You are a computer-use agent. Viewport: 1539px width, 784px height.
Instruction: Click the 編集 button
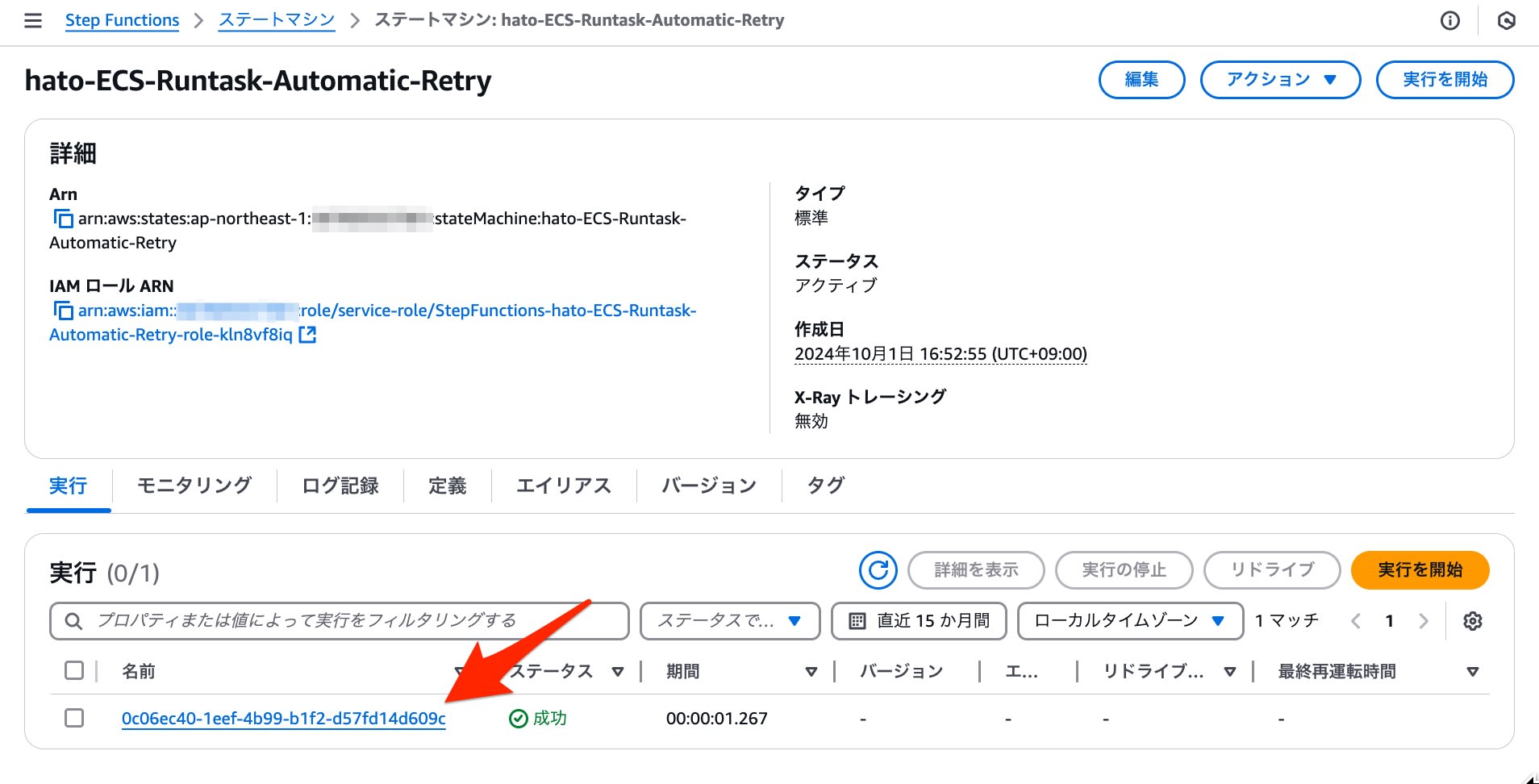tap(1141, 80)
